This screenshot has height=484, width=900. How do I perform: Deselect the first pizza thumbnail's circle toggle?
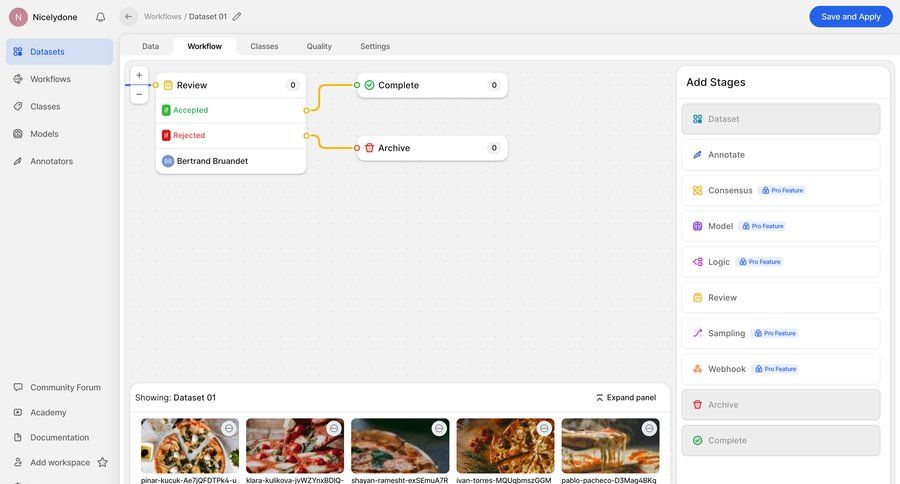pos(229,428)
